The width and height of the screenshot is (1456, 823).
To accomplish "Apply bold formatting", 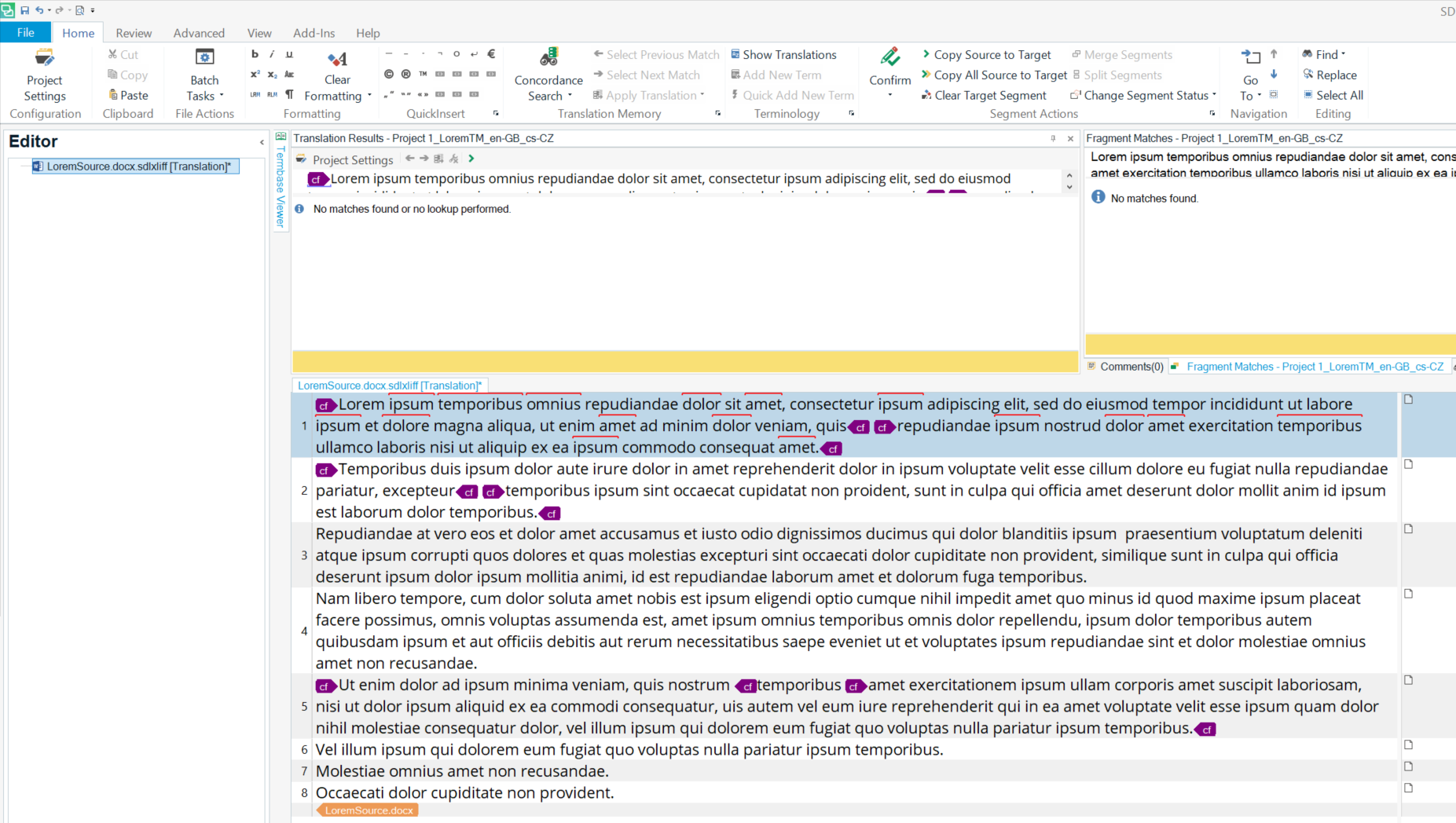I will tap(255, 54).
